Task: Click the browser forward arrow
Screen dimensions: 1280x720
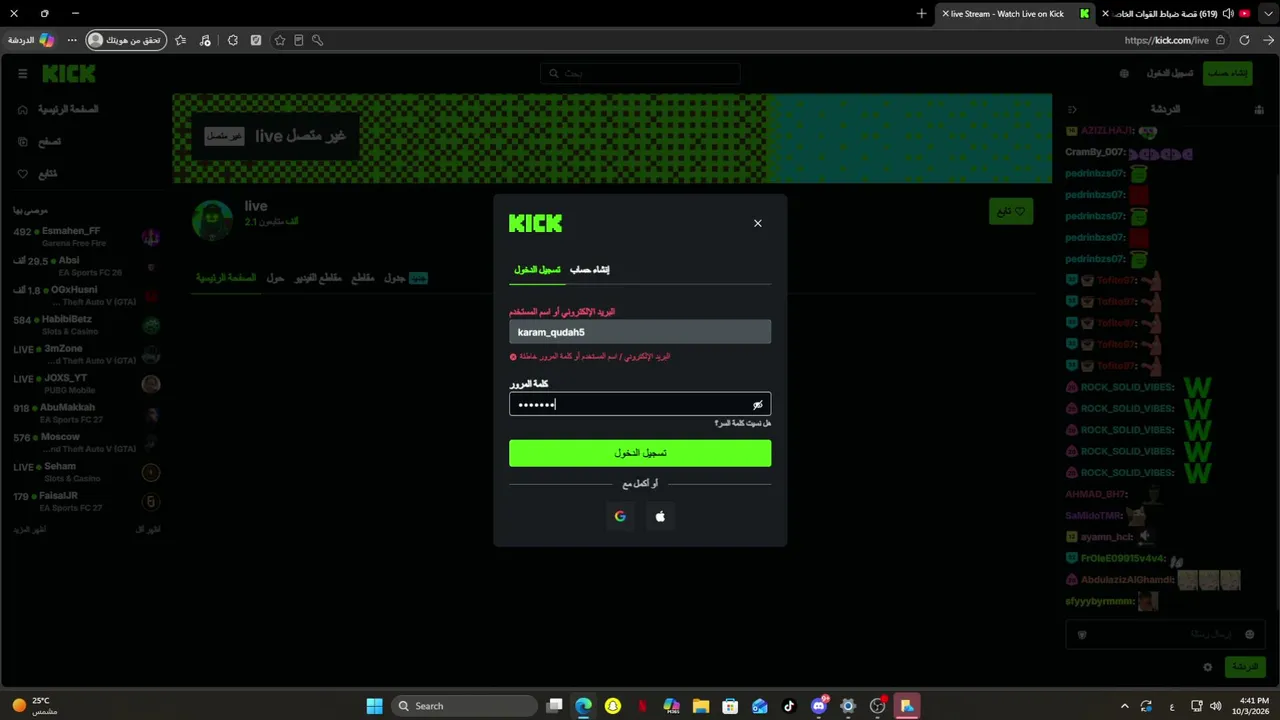Action: (x=1268, y=40)
